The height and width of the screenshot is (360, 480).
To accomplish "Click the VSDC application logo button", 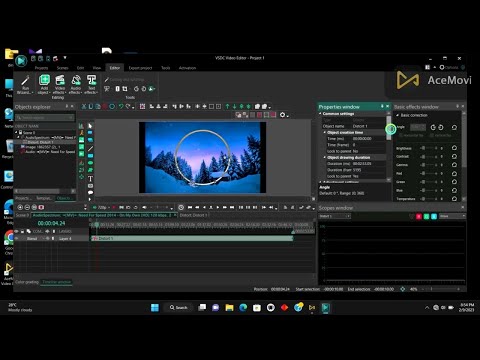I will click(x=21, y=61).
